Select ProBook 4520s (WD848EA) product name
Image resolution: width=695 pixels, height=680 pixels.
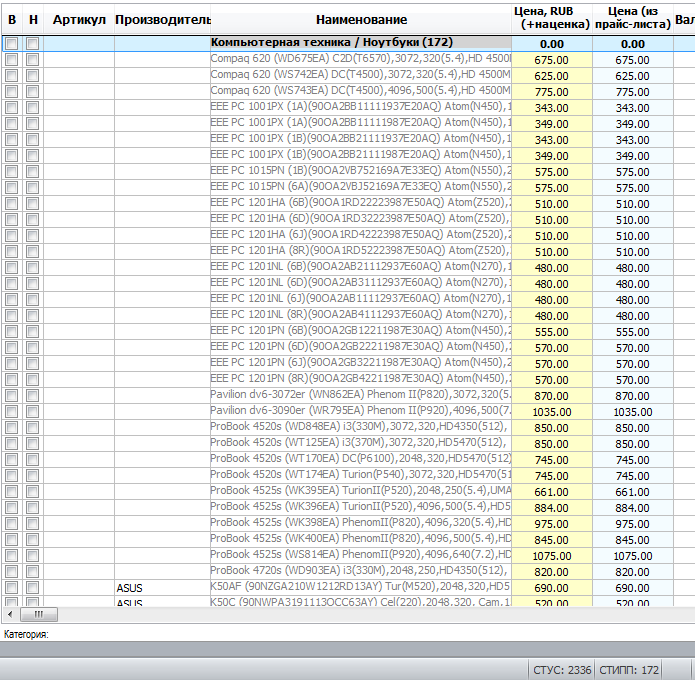360,426
